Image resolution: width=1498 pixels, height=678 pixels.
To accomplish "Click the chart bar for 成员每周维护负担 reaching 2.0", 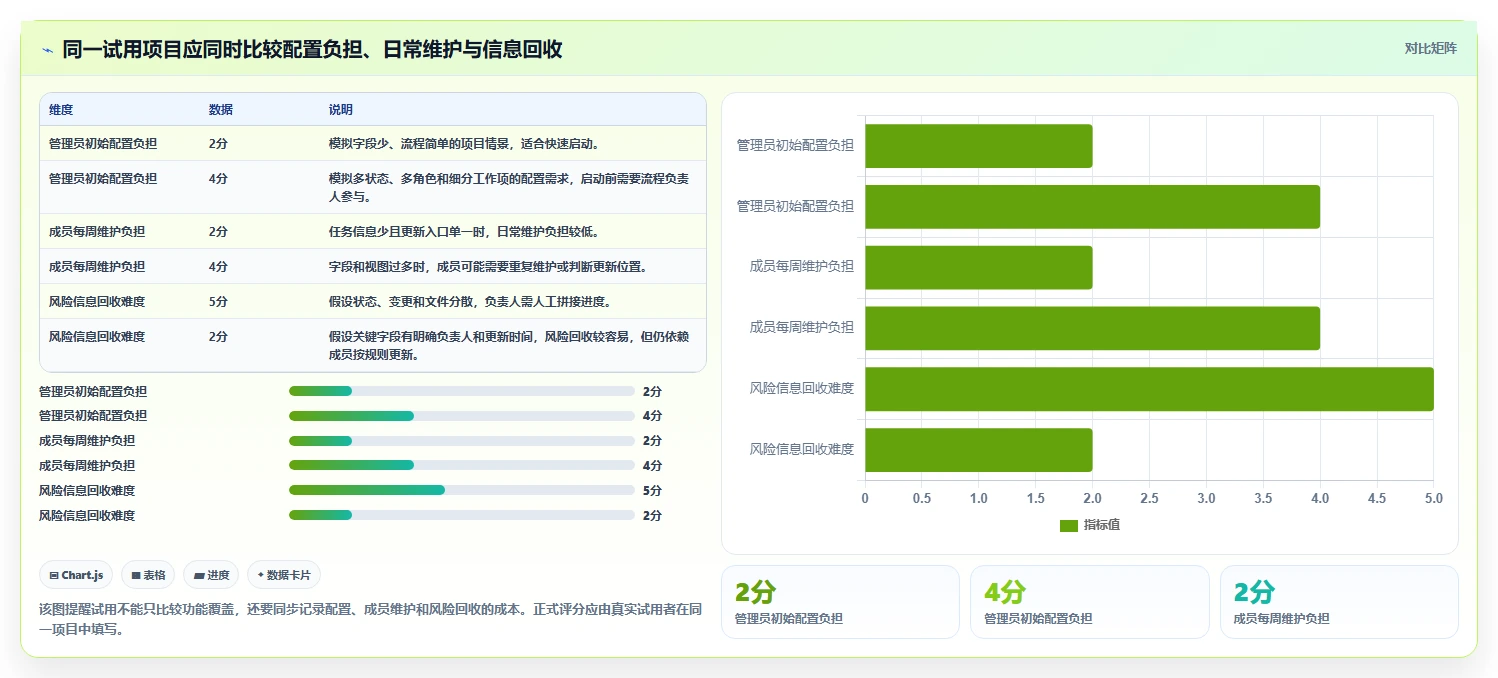I will pyautogui.click(x=979, y=267).
